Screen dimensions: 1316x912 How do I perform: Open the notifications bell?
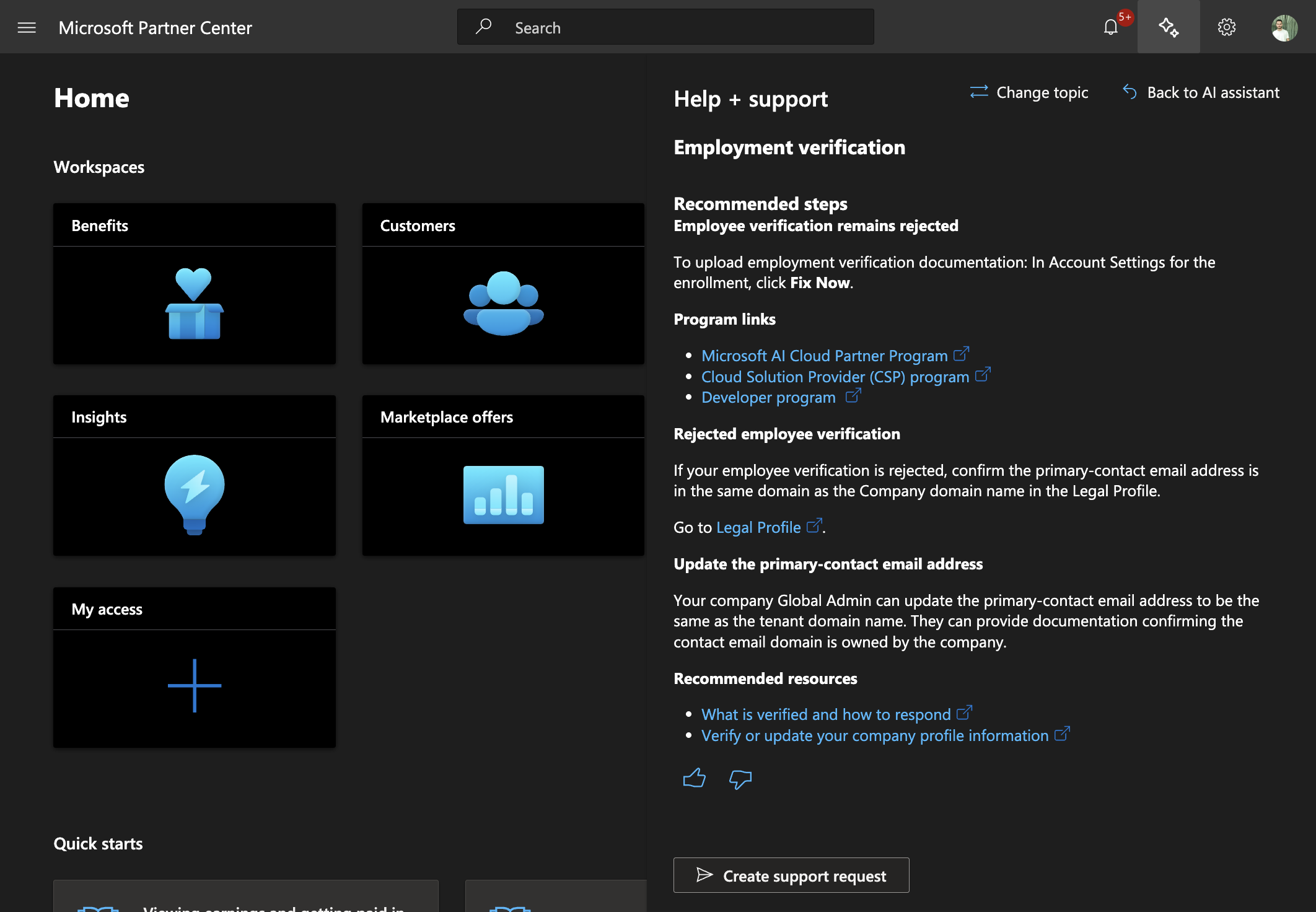pyautogui.click(x=1110, y=27)
